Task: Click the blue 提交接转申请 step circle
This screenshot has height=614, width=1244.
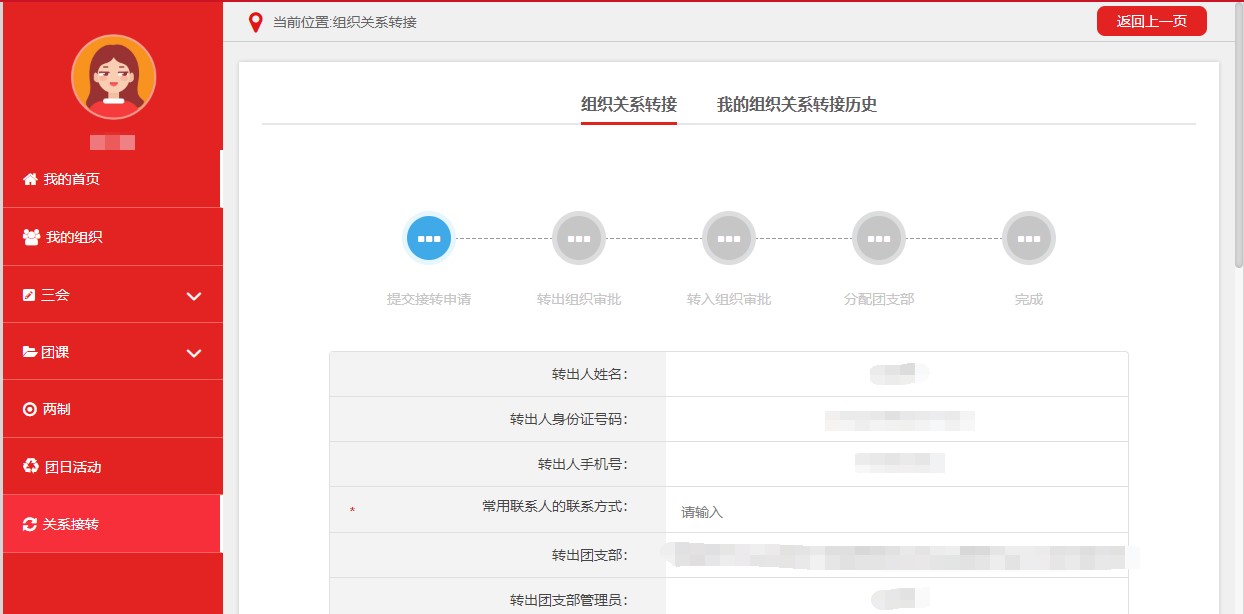Action: coord(429,238)
